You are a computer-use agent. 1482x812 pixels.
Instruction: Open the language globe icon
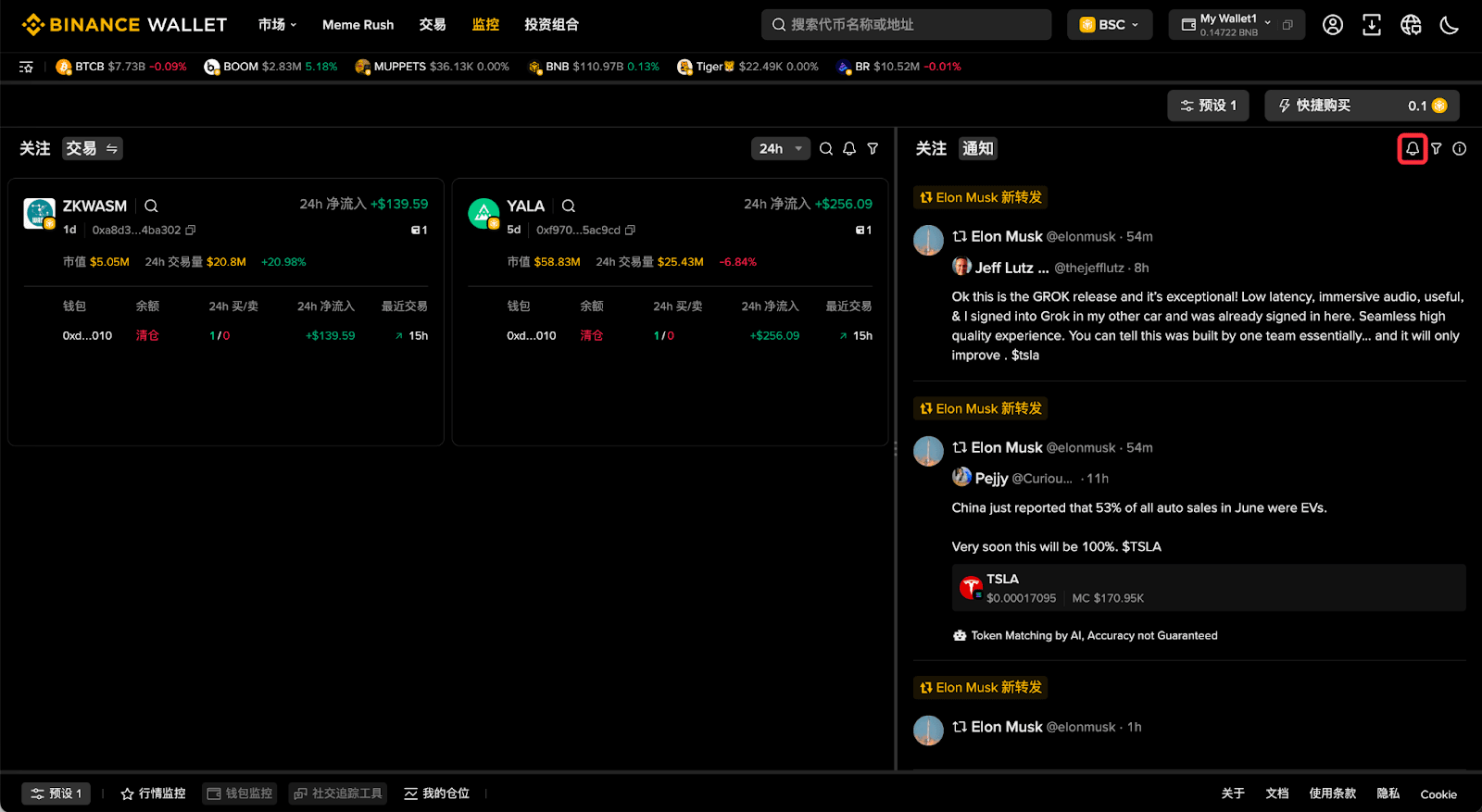[x=1411, y=25]
